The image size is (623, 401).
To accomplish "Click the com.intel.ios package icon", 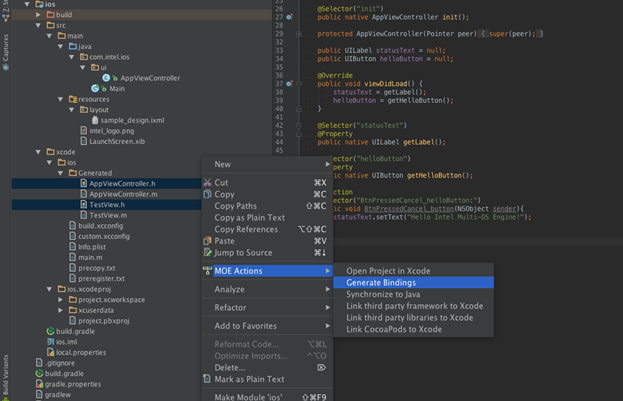I will coord(84,57).
